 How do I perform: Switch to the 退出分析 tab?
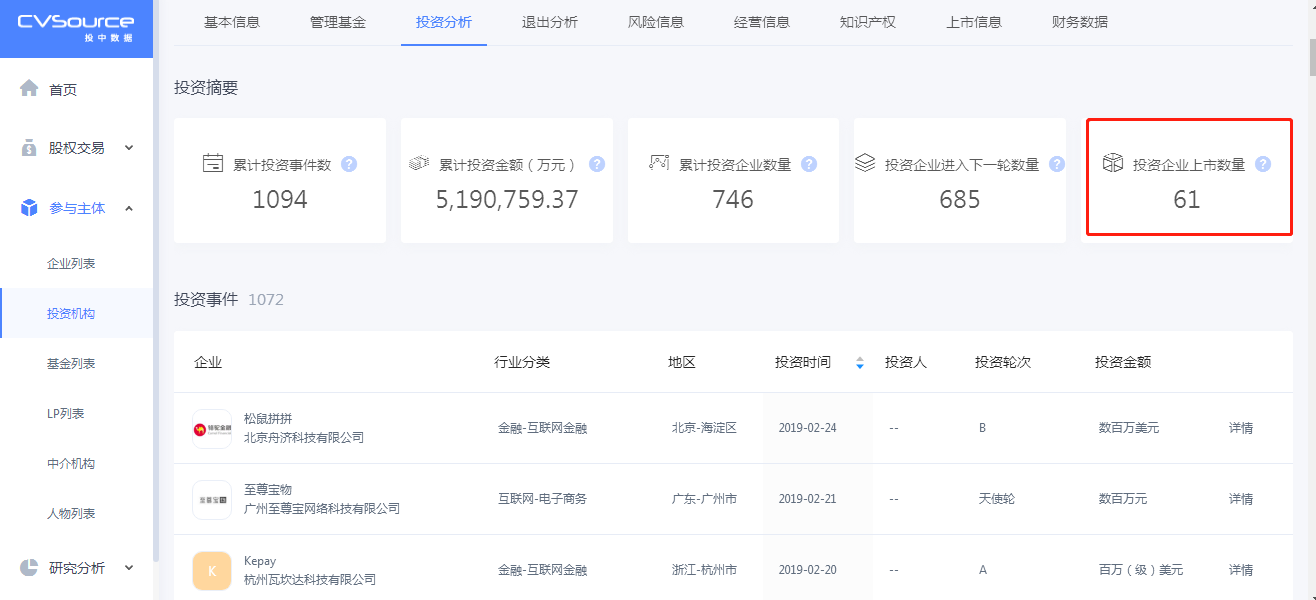click(x=549, y=22)
